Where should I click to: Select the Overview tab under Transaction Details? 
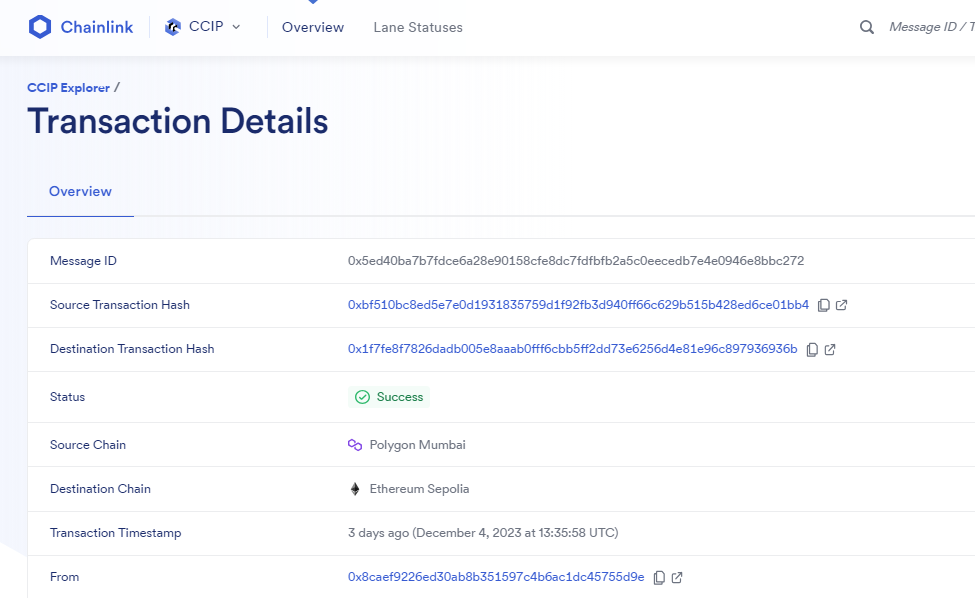80,191
